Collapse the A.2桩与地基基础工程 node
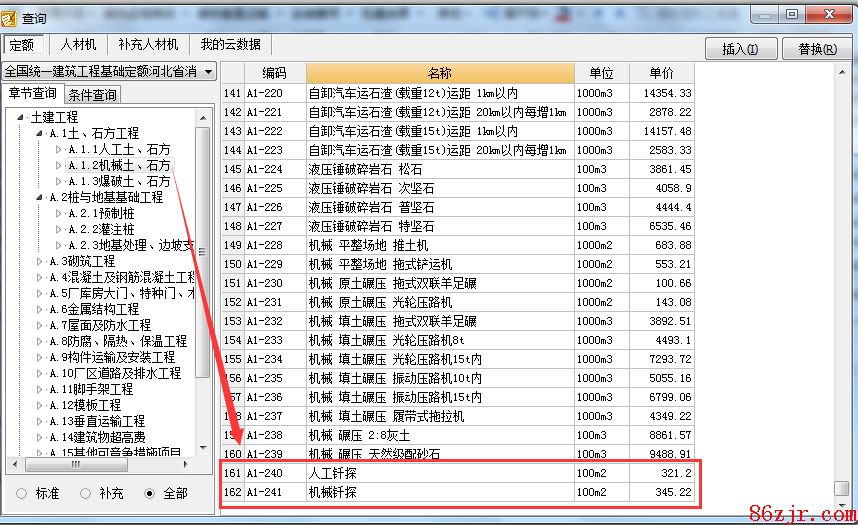 pyautogui.click(x=40, y=197)
